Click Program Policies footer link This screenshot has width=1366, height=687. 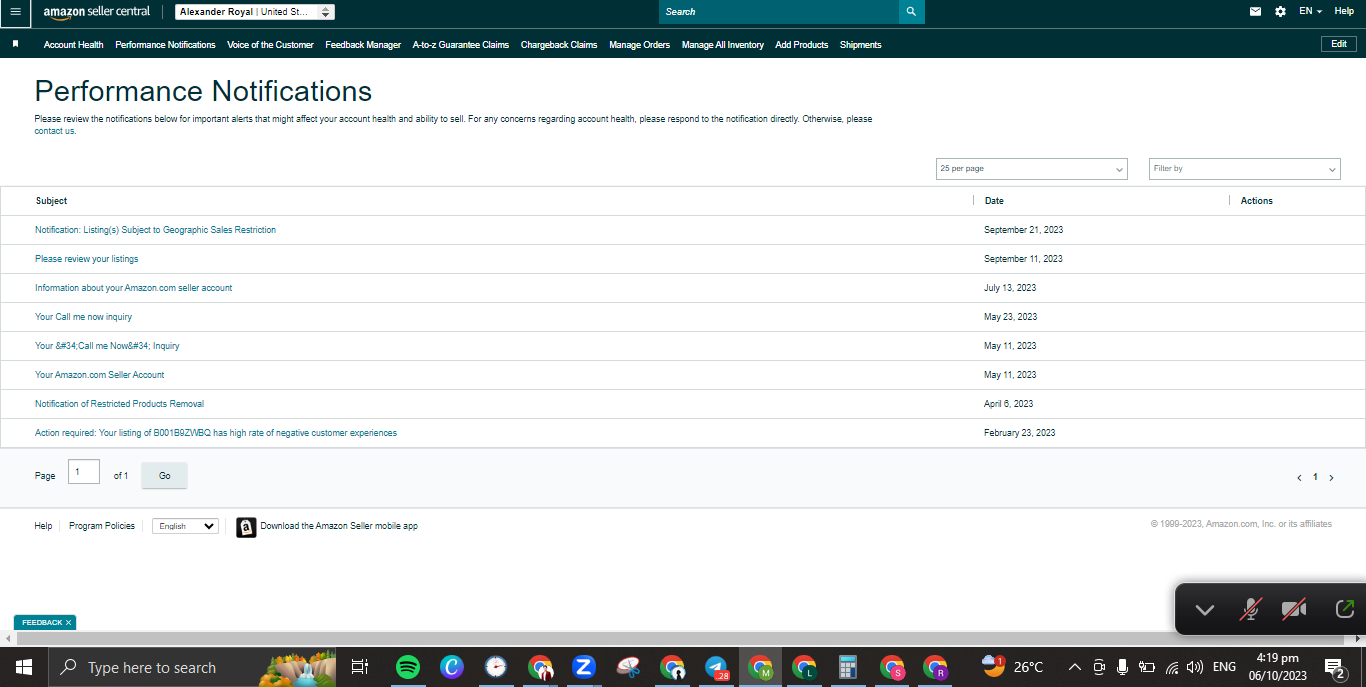[102, 526]
